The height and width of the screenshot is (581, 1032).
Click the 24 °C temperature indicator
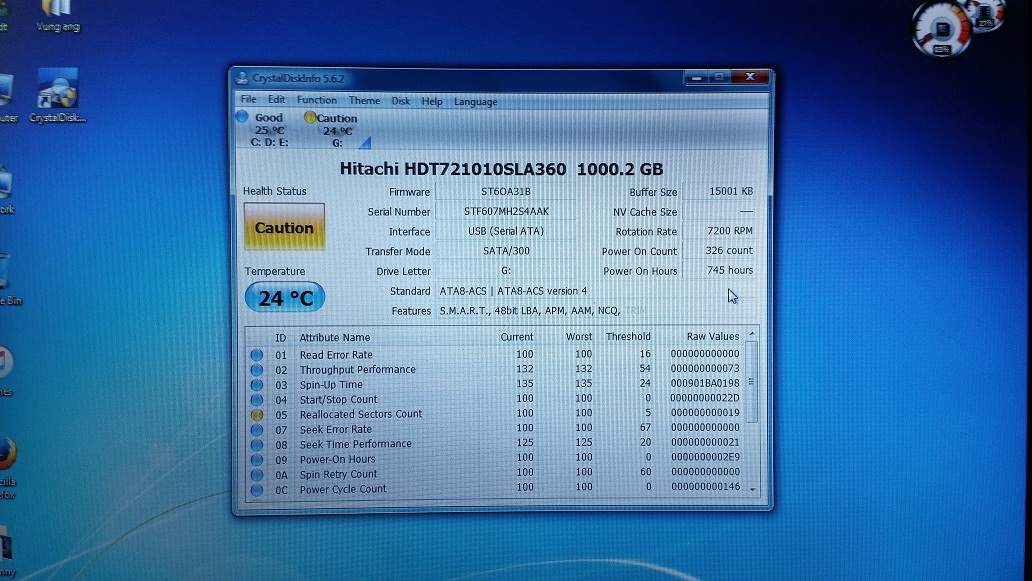[x=285, y=298]
